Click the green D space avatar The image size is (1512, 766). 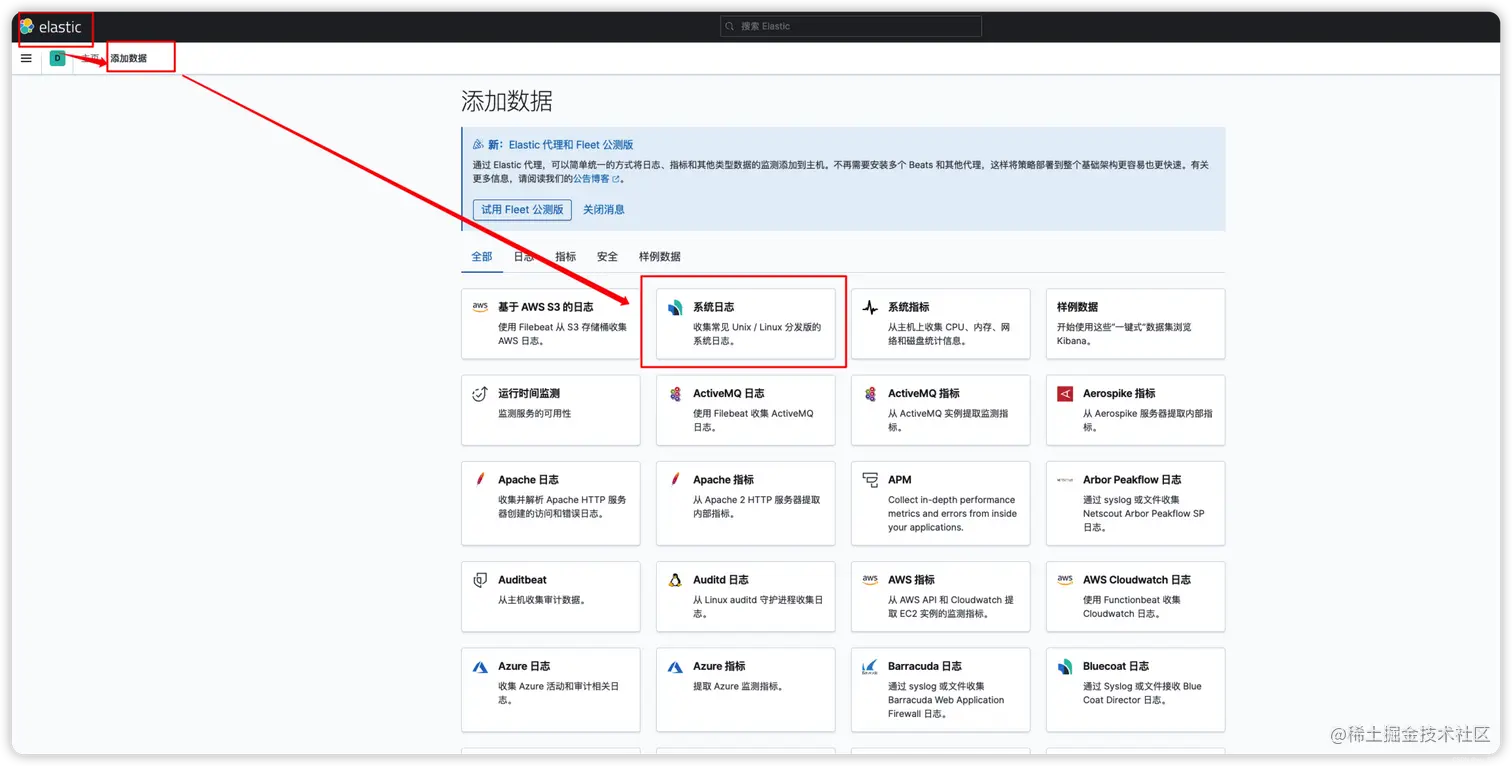click(57, 58)
